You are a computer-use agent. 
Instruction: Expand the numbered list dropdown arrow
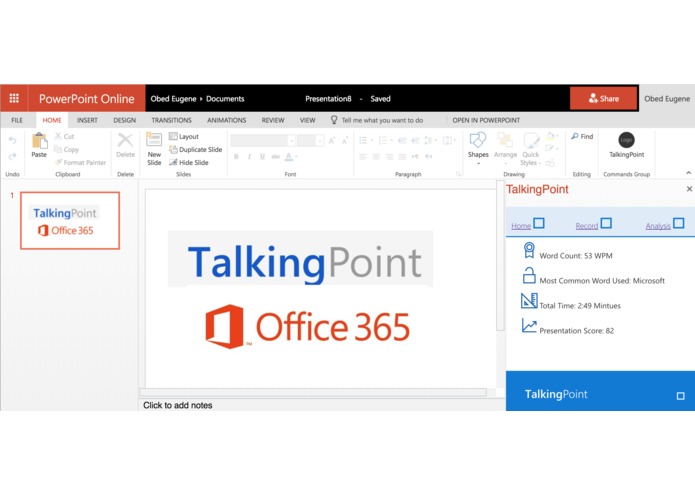coord(391,140)
